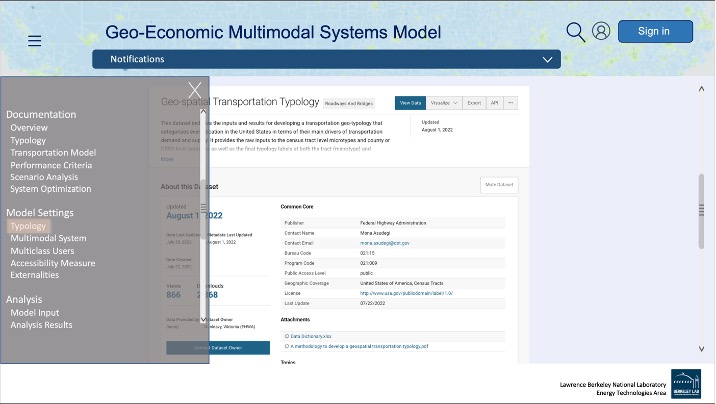Open the public domain license link
This screenshot has height=404, width=716.
point(406,294)
